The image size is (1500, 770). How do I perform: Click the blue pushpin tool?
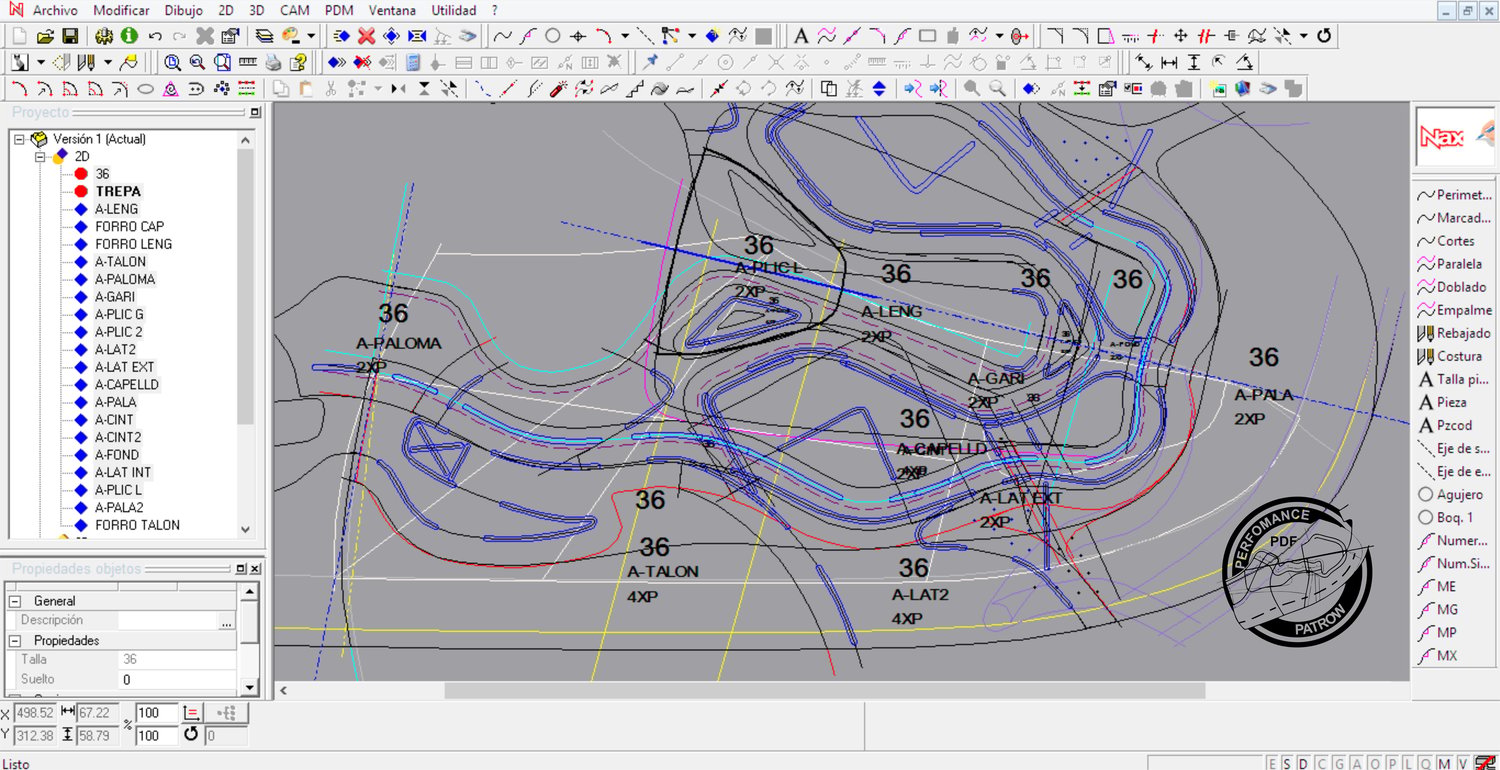[650, 62]
